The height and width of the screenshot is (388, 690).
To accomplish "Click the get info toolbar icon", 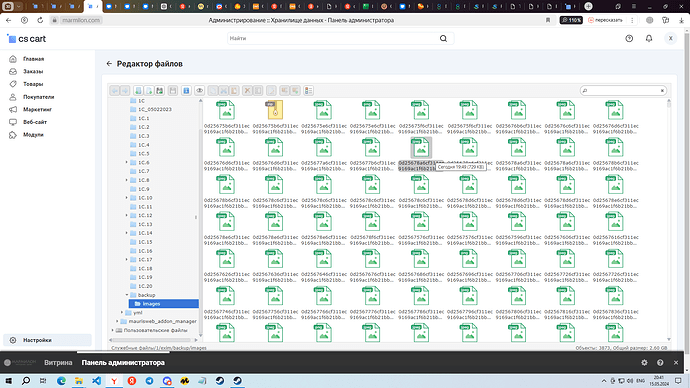I will [x=186, y=91].
